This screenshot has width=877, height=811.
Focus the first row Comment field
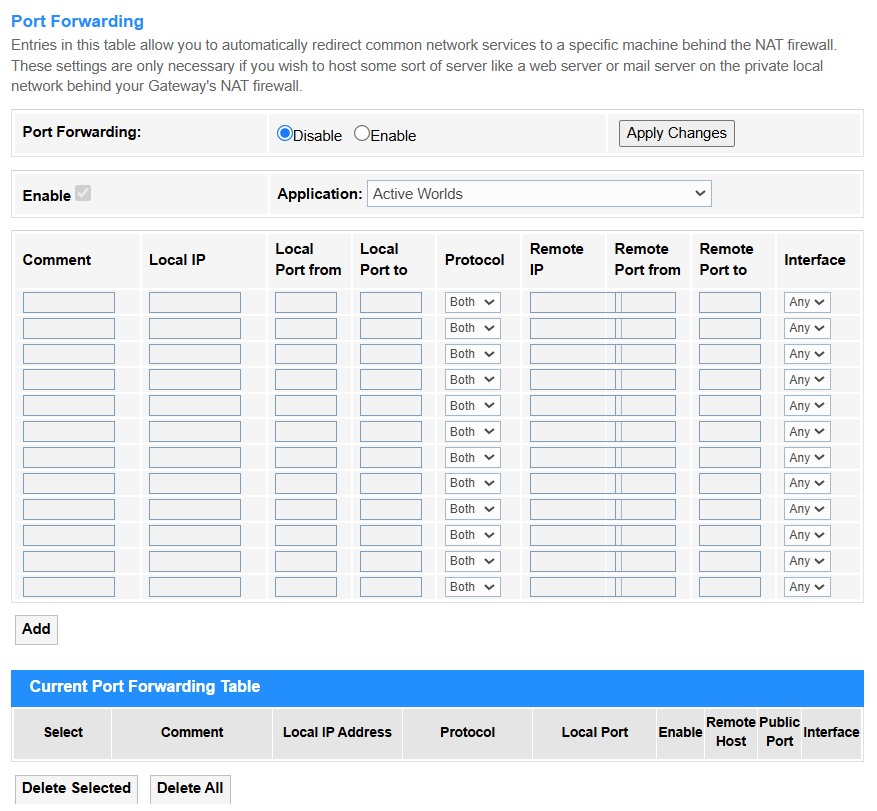tap(69, 302)
